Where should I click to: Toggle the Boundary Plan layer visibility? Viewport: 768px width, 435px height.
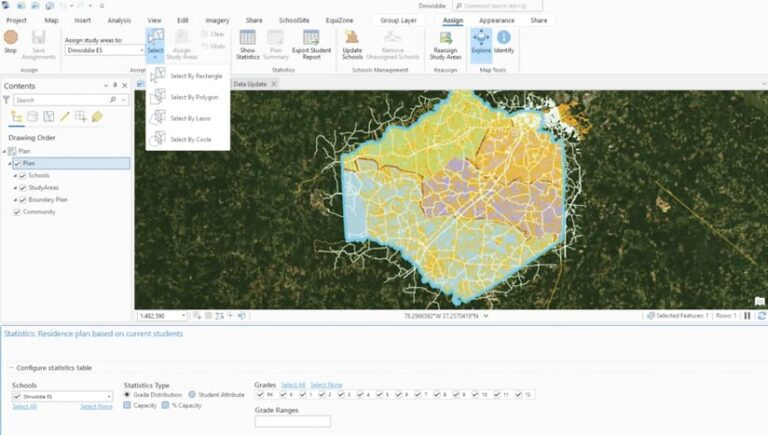(x=23, y=200)
